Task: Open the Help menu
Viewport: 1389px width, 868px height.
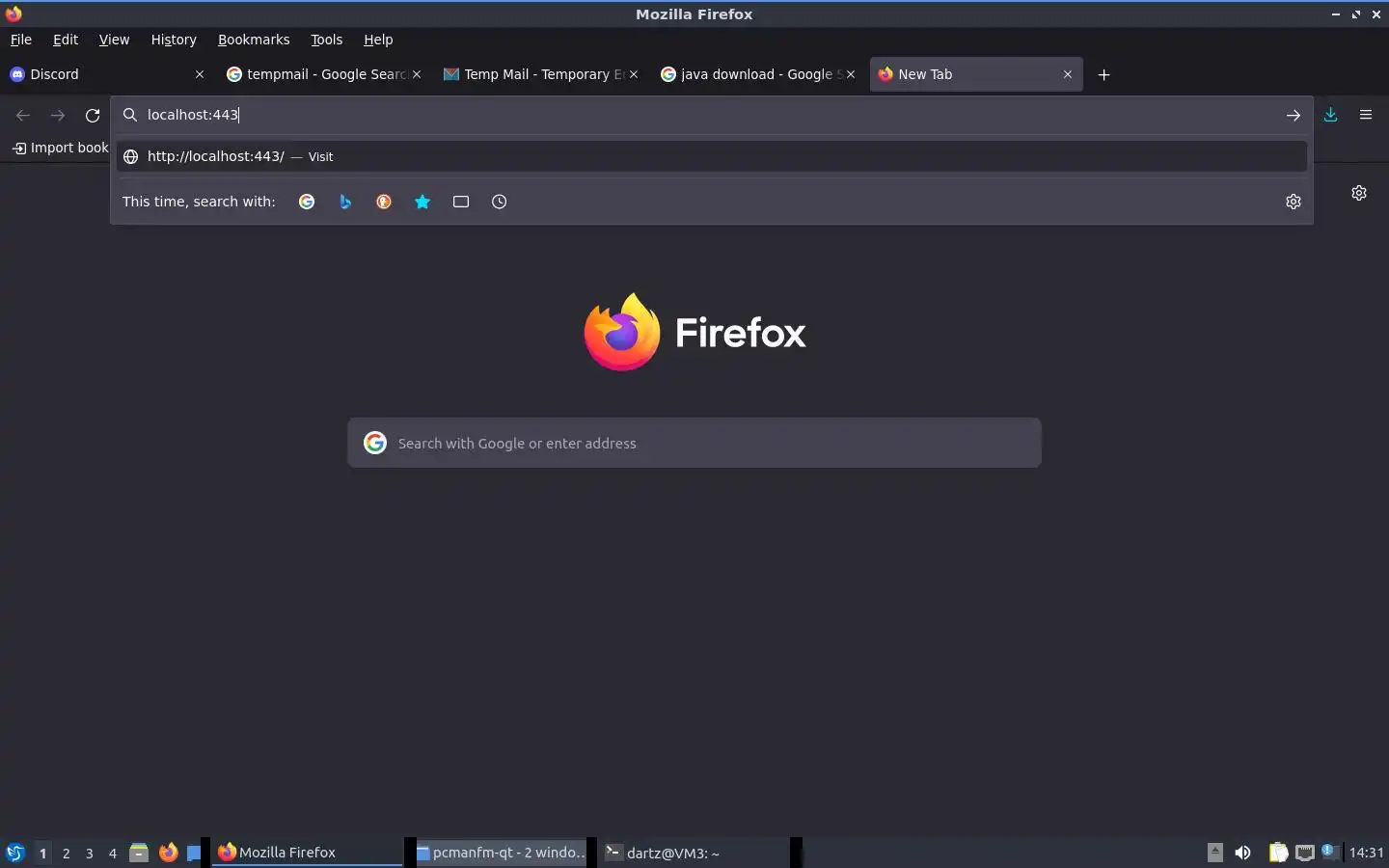Action: (x=378, y=40)
